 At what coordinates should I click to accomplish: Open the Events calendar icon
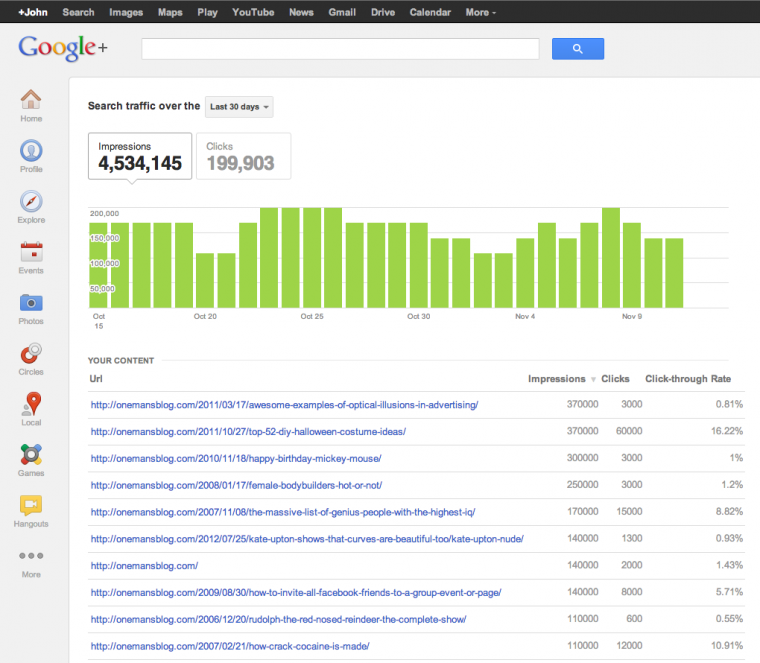[x=31, y=252]
